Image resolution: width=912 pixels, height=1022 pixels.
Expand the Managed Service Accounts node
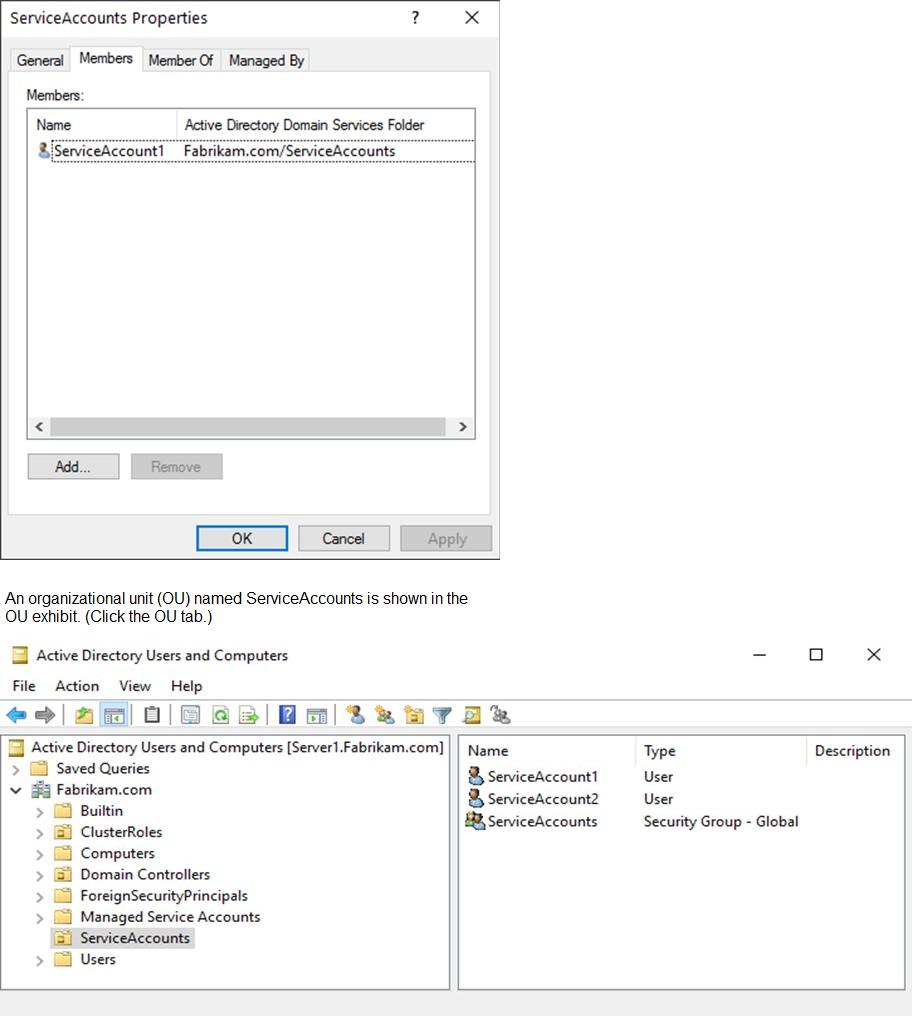click(x=40, y=918)
